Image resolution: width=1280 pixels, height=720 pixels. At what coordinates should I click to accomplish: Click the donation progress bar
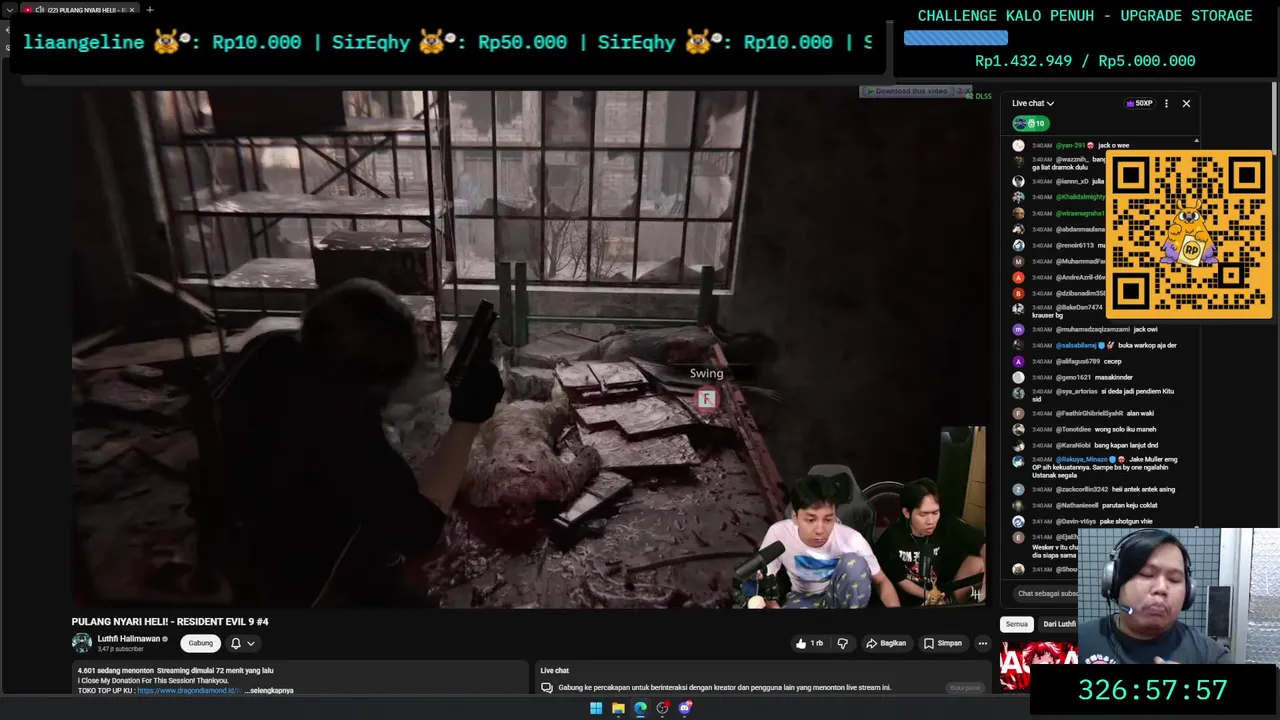pyautogui.click(x=955, y=38)
